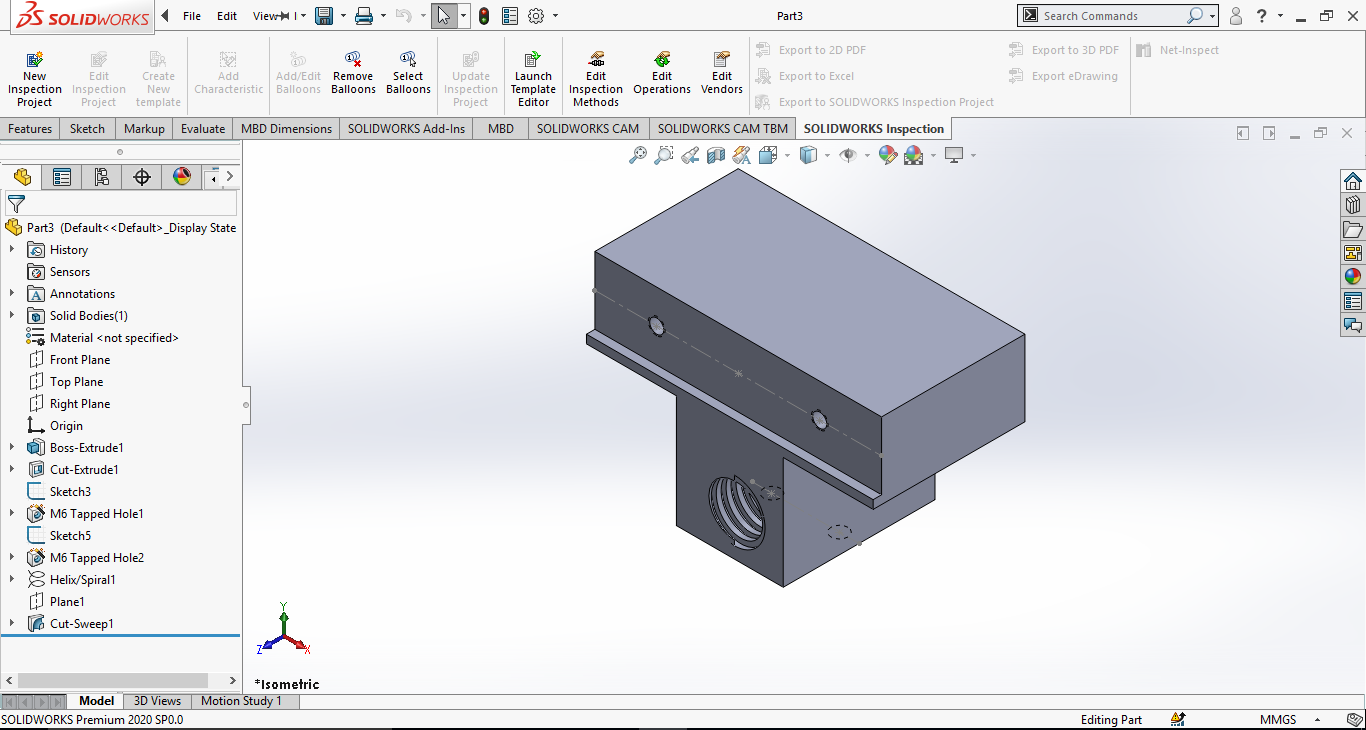Expand the M6 Tapped Hole1 node

point(12,514)
